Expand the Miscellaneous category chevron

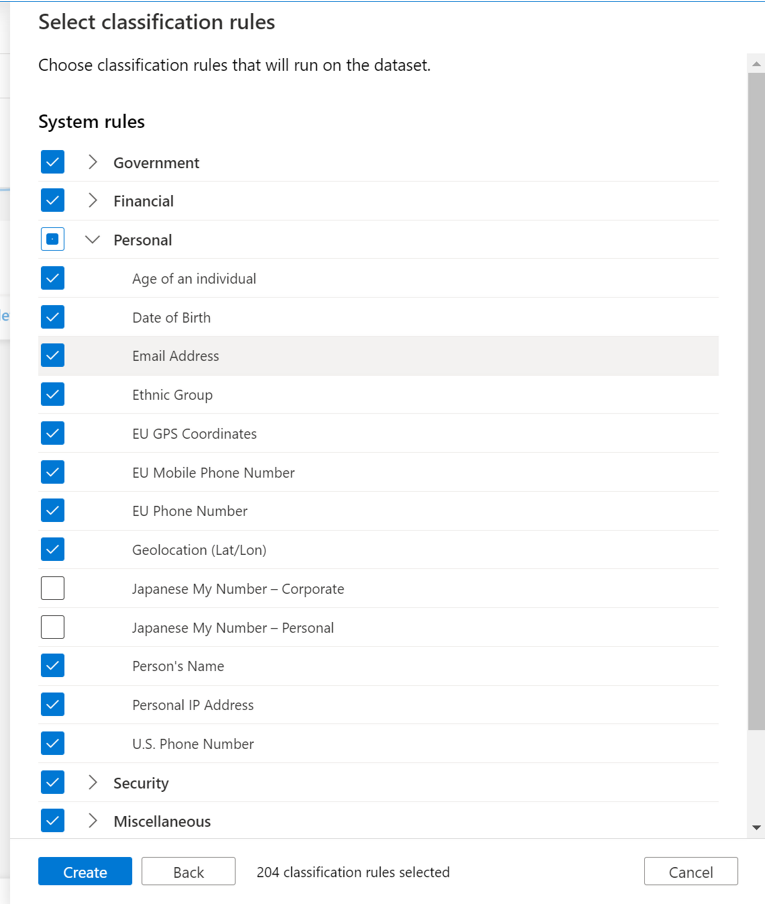coord(92,821)
